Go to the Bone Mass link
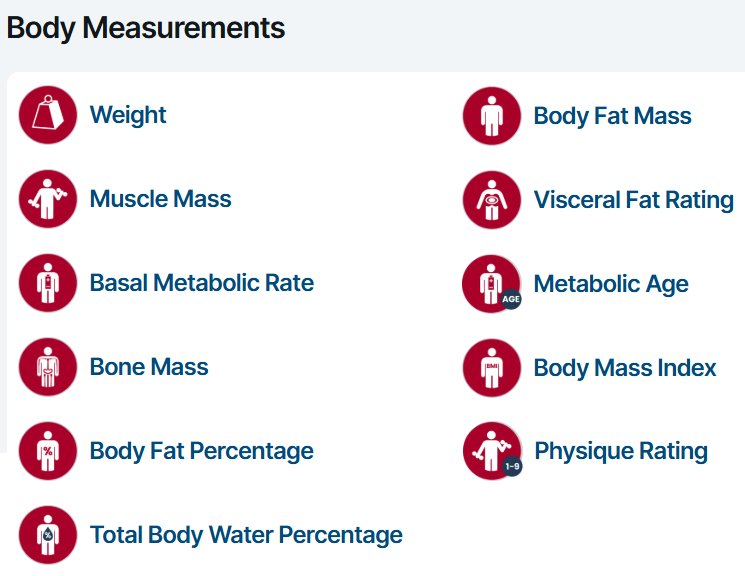This screenshot has height=576, width=745. (x=149, y=367)
